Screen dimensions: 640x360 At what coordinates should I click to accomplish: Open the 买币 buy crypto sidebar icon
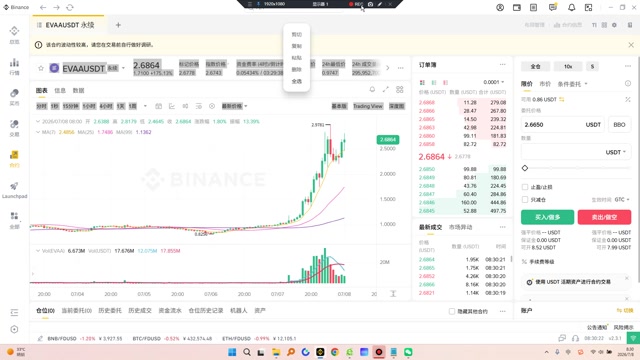coord(14,93)
